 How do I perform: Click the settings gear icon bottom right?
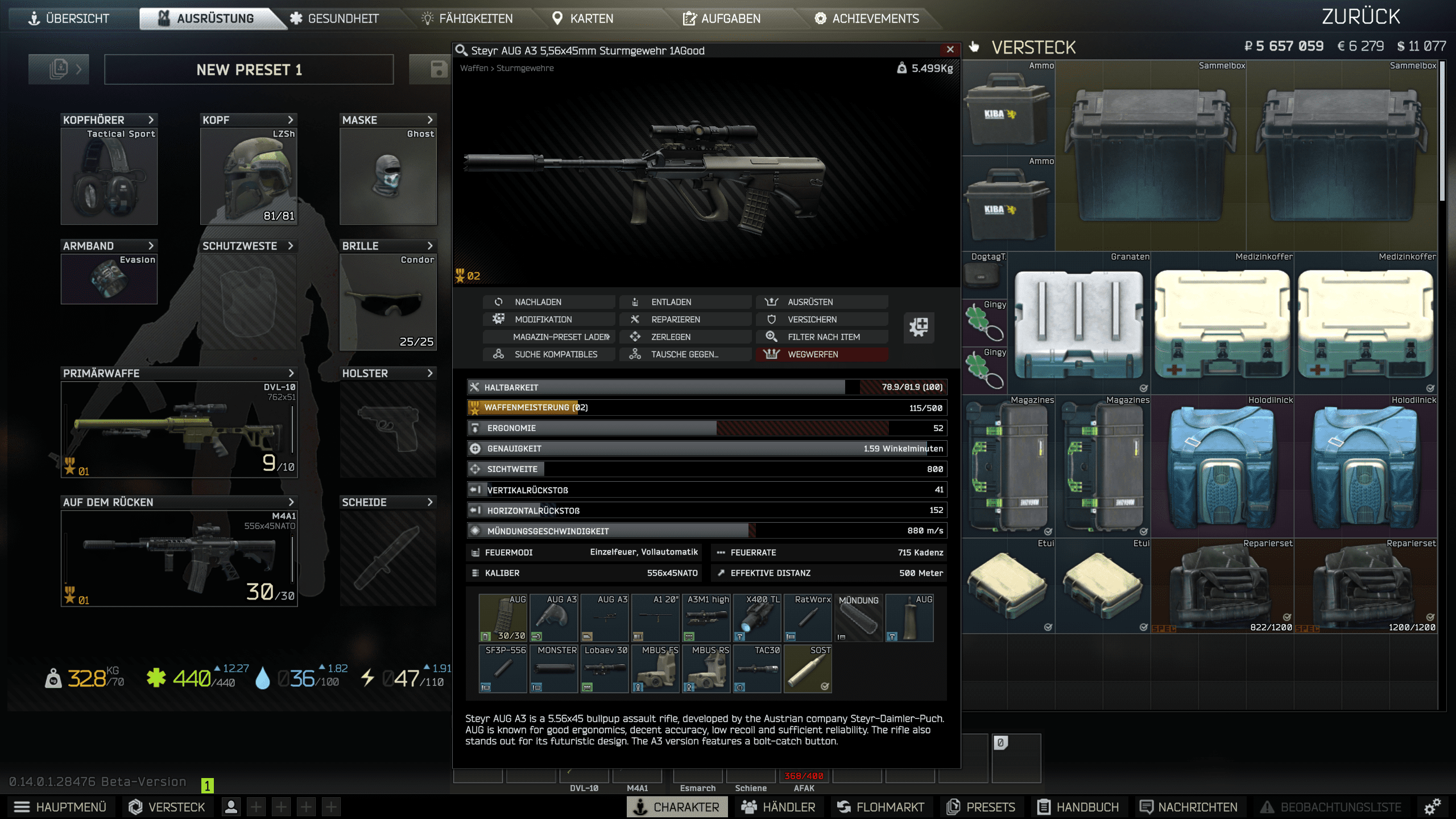pos(1432,806)
